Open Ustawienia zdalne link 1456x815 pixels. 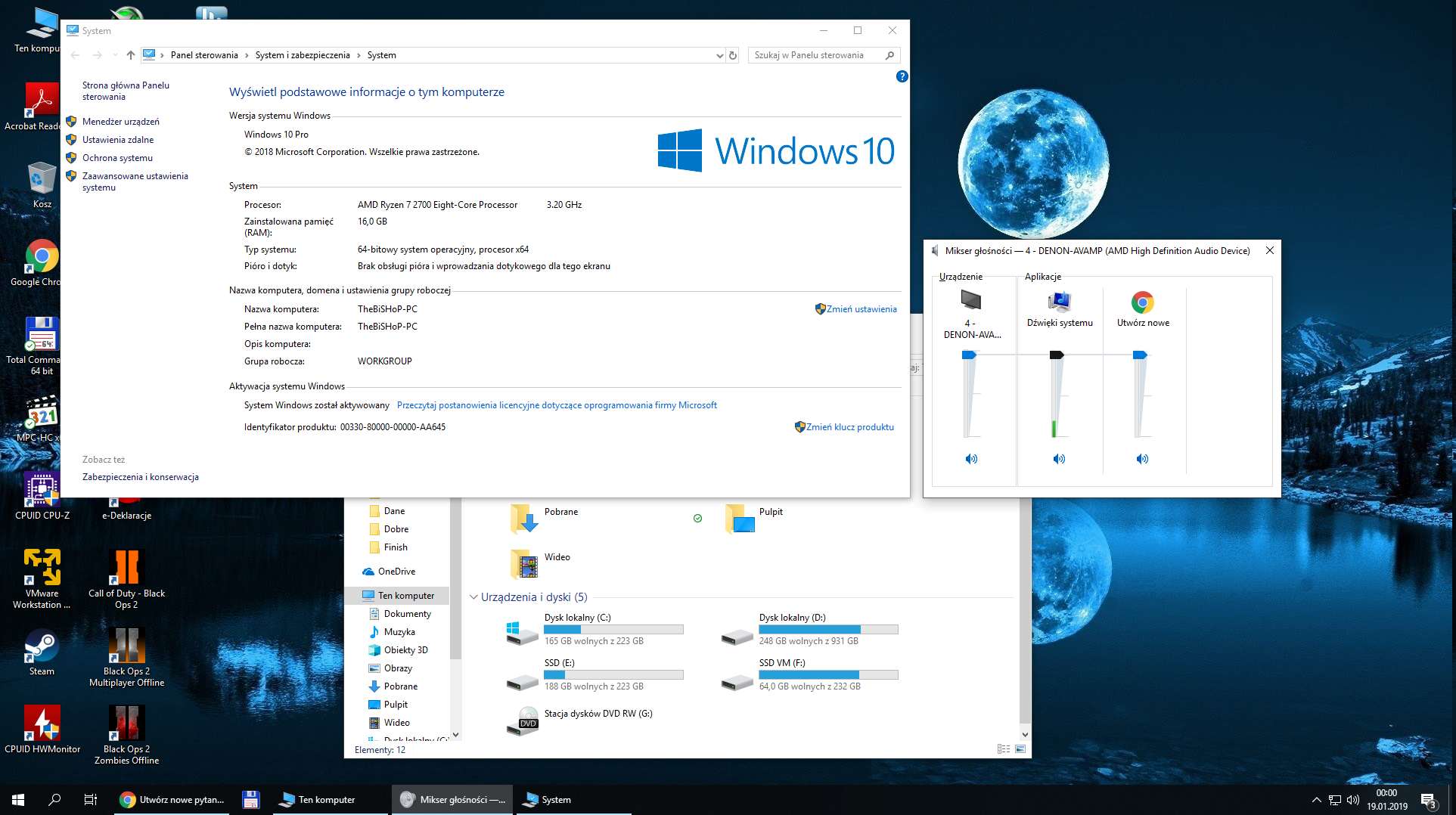[118, 140]
